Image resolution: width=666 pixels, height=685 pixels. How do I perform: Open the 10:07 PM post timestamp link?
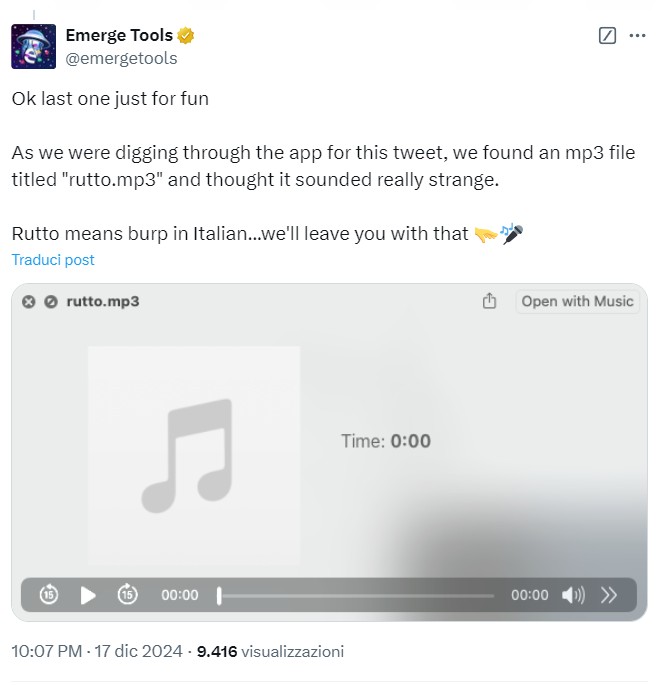[95, 651]
